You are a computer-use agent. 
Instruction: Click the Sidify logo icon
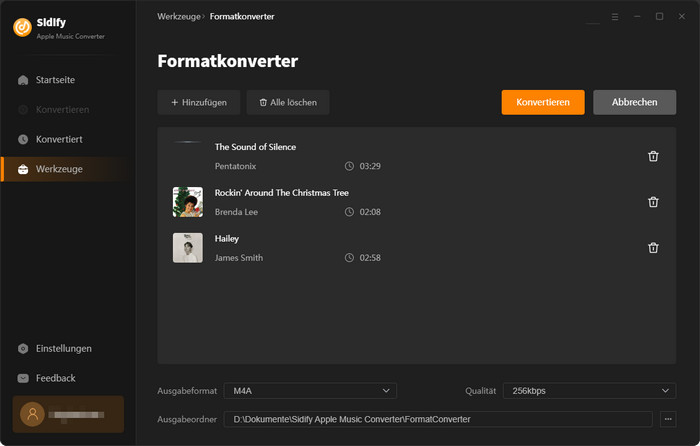[21, 27]
